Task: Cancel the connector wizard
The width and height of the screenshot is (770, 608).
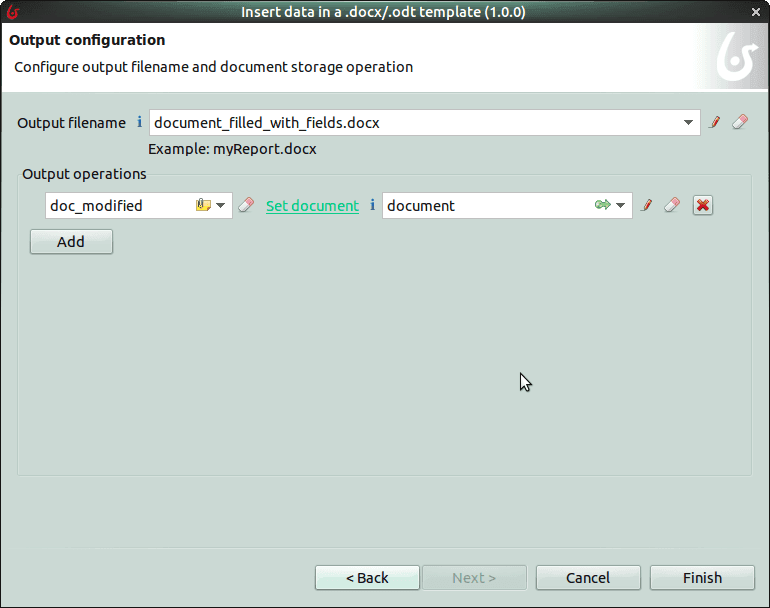Action: (588, 578)
